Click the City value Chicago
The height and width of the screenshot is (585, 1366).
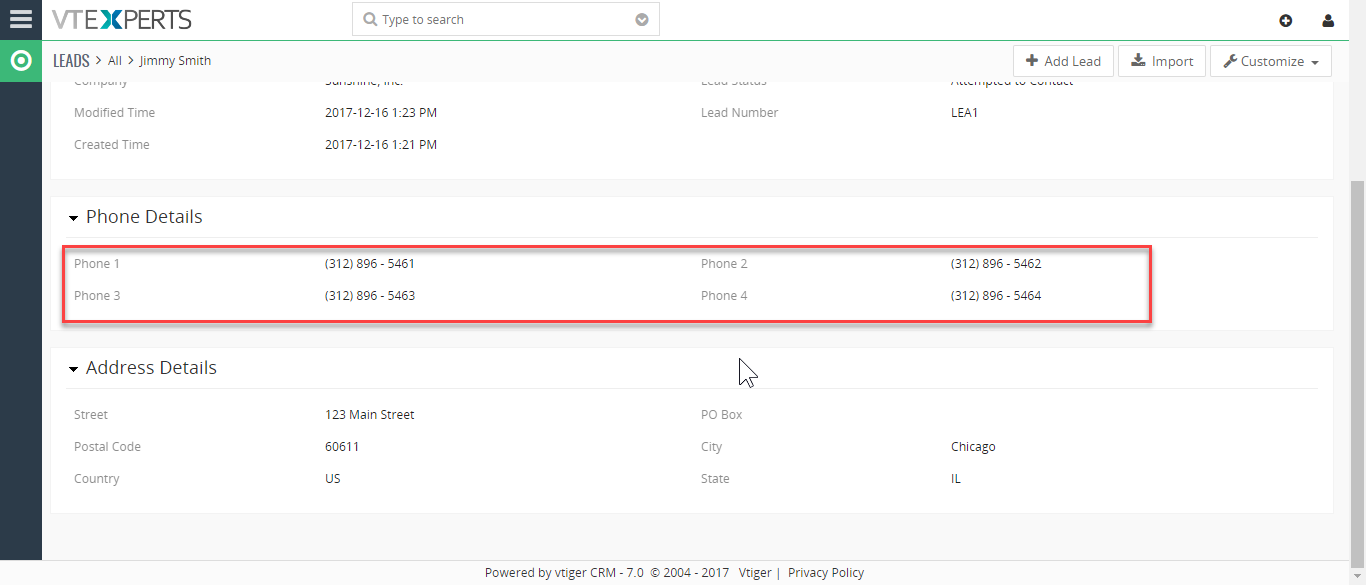[973, 447]
